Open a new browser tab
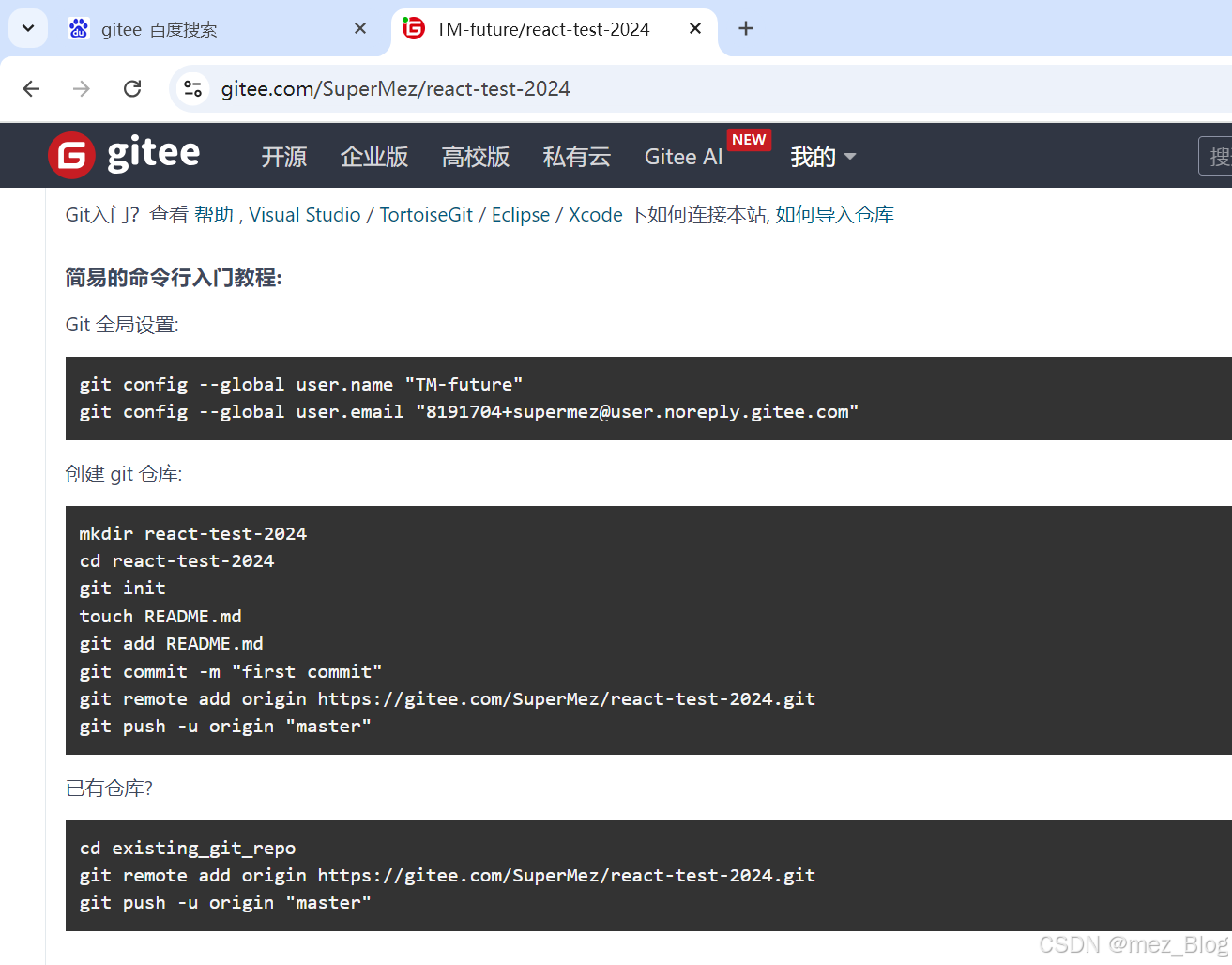 [746, 29]
